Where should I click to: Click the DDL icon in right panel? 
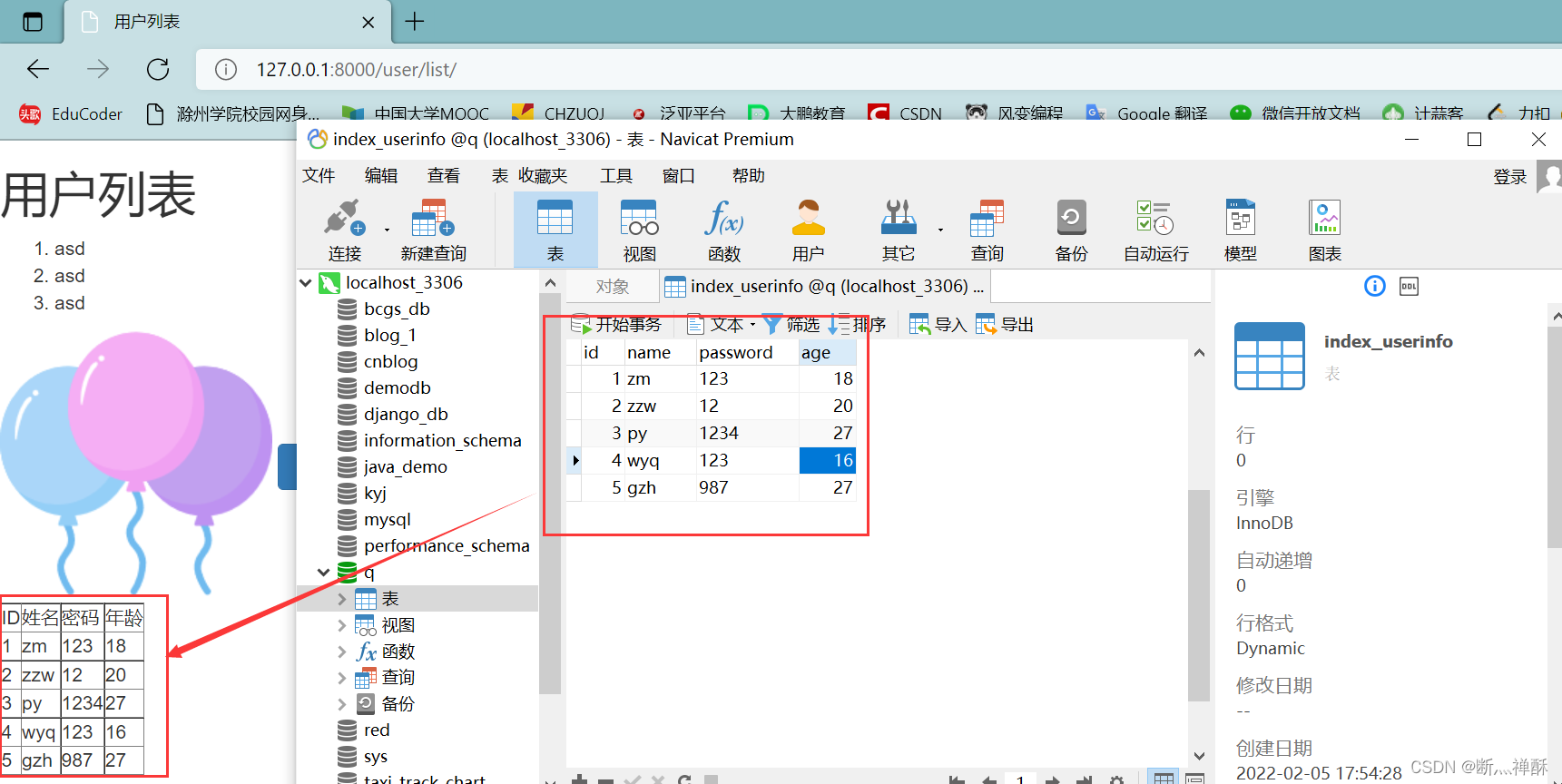point(1409,286)
